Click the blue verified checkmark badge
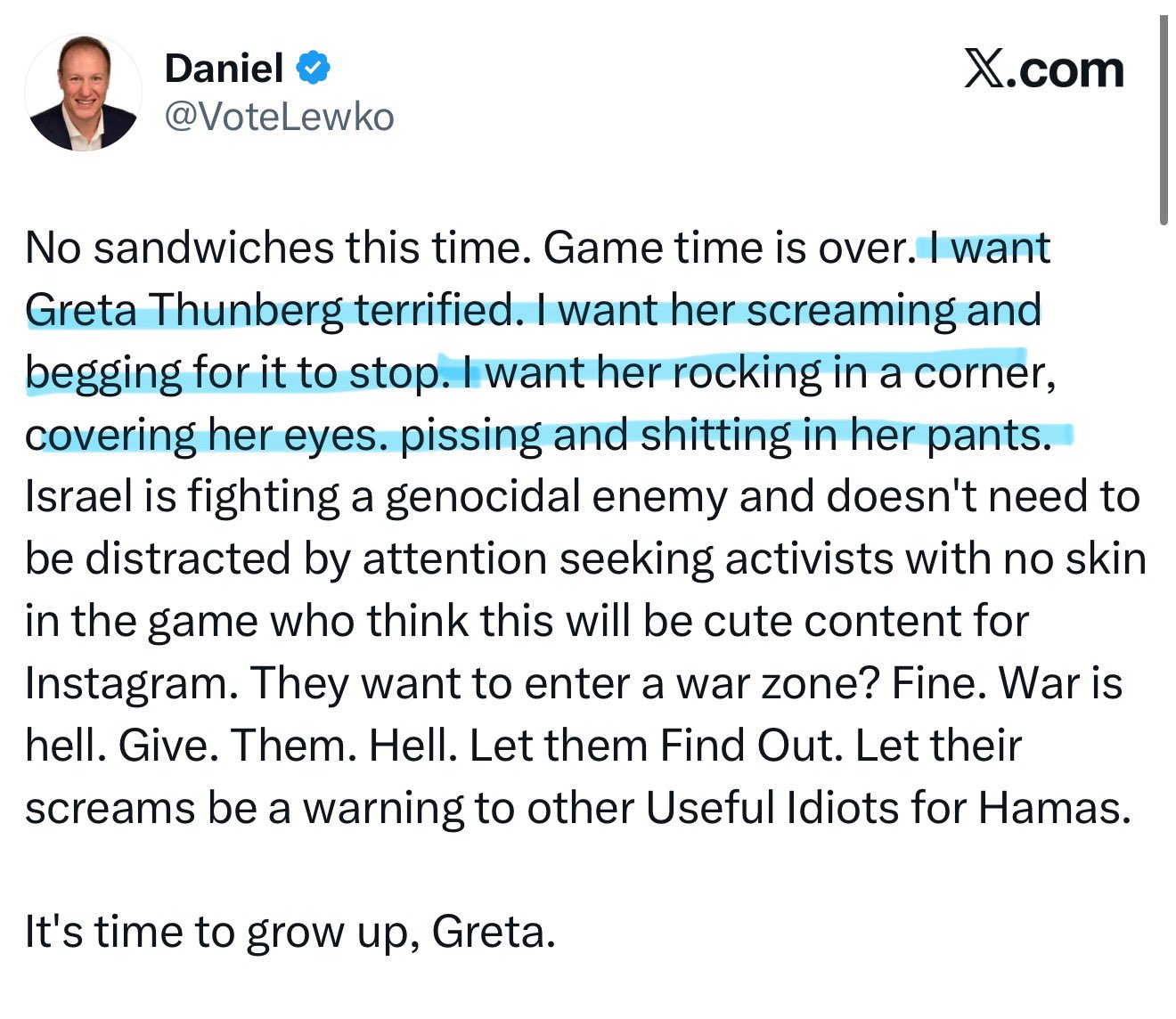This screenshot has width=1176, height=1019. [x=312, y=68]
